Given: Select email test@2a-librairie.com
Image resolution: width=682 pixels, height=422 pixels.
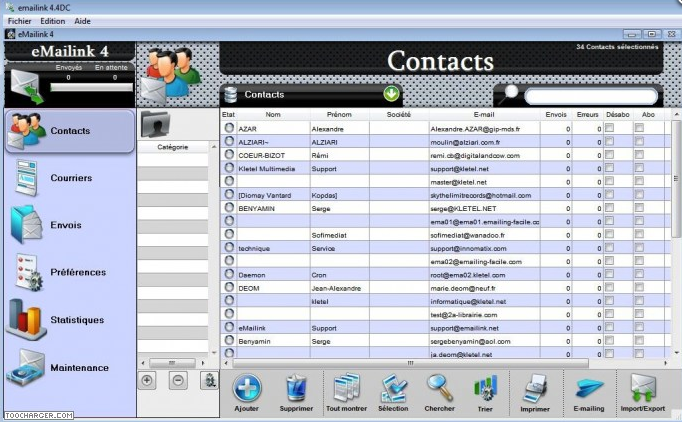Looking at the screenshot, I should click(464, 315).
